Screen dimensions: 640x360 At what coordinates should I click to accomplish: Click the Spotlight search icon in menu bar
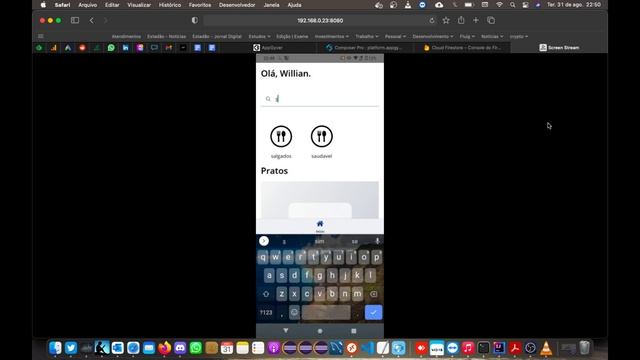(x=512, y=5)
